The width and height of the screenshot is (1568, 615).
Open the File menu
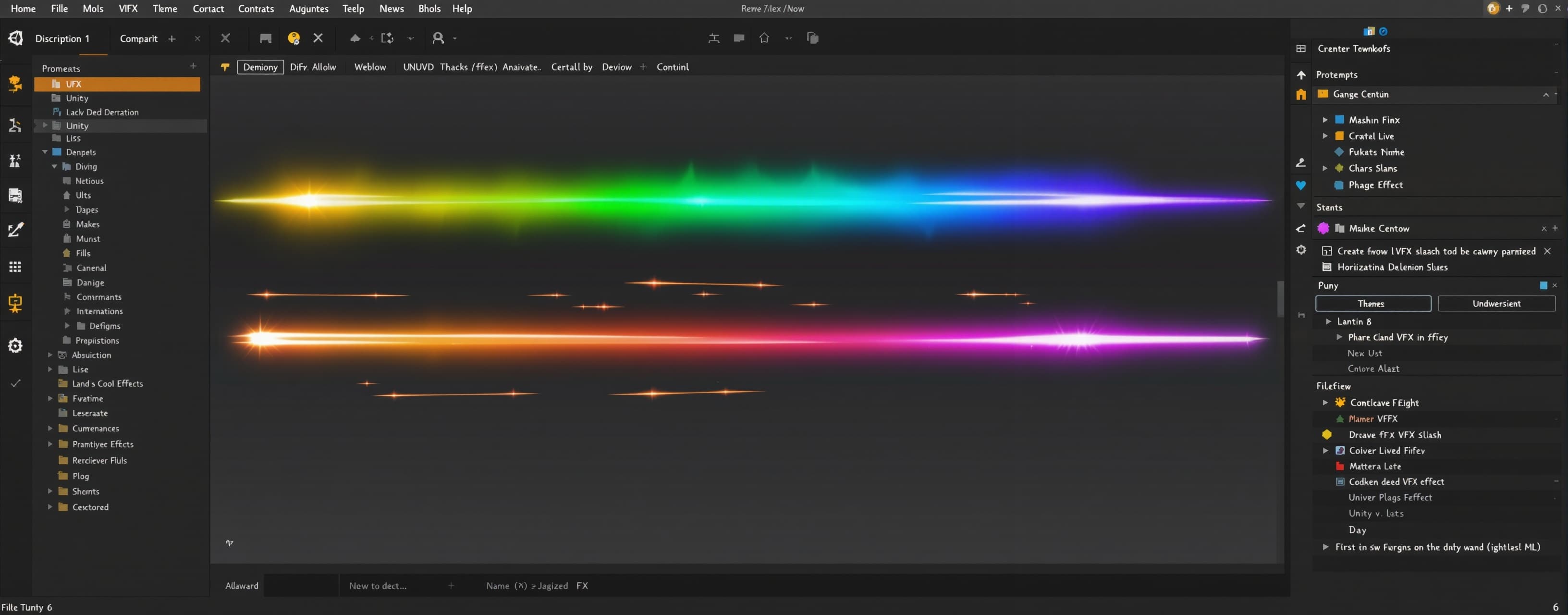click(x=59, y=9)
